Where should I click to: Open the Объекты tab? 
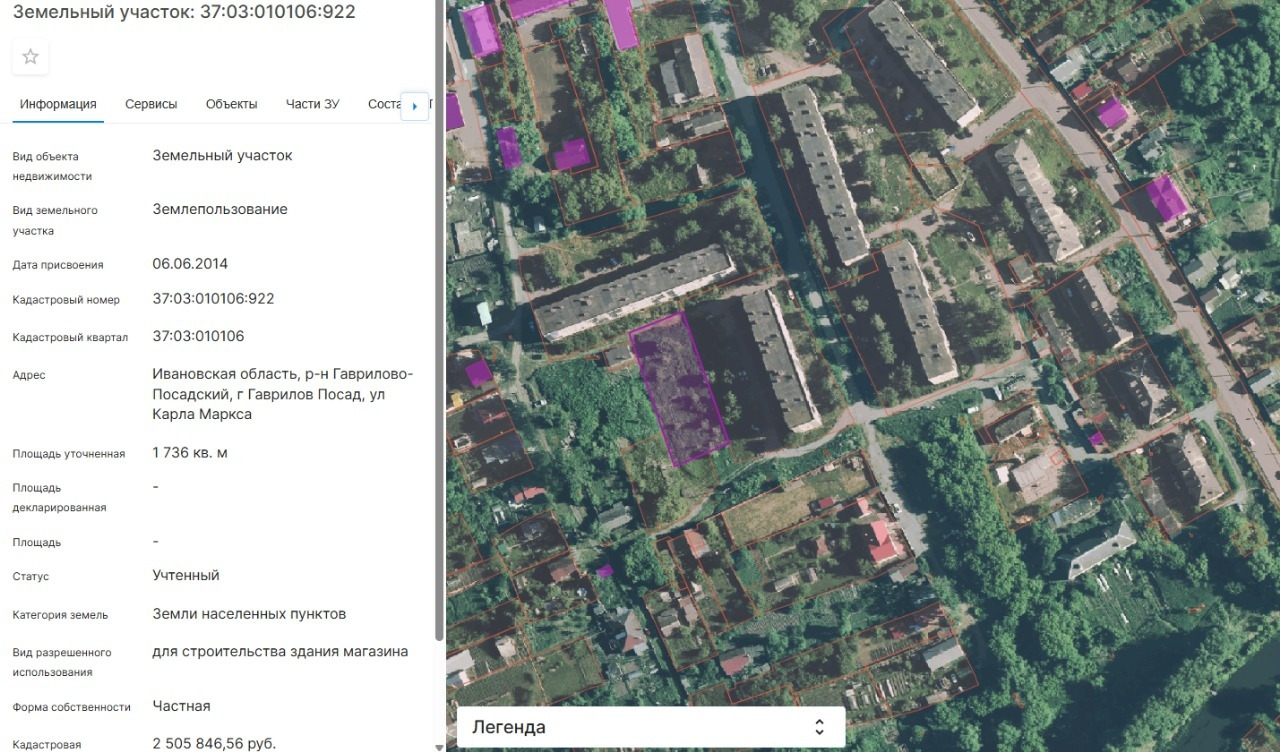[x=231, y=104]
